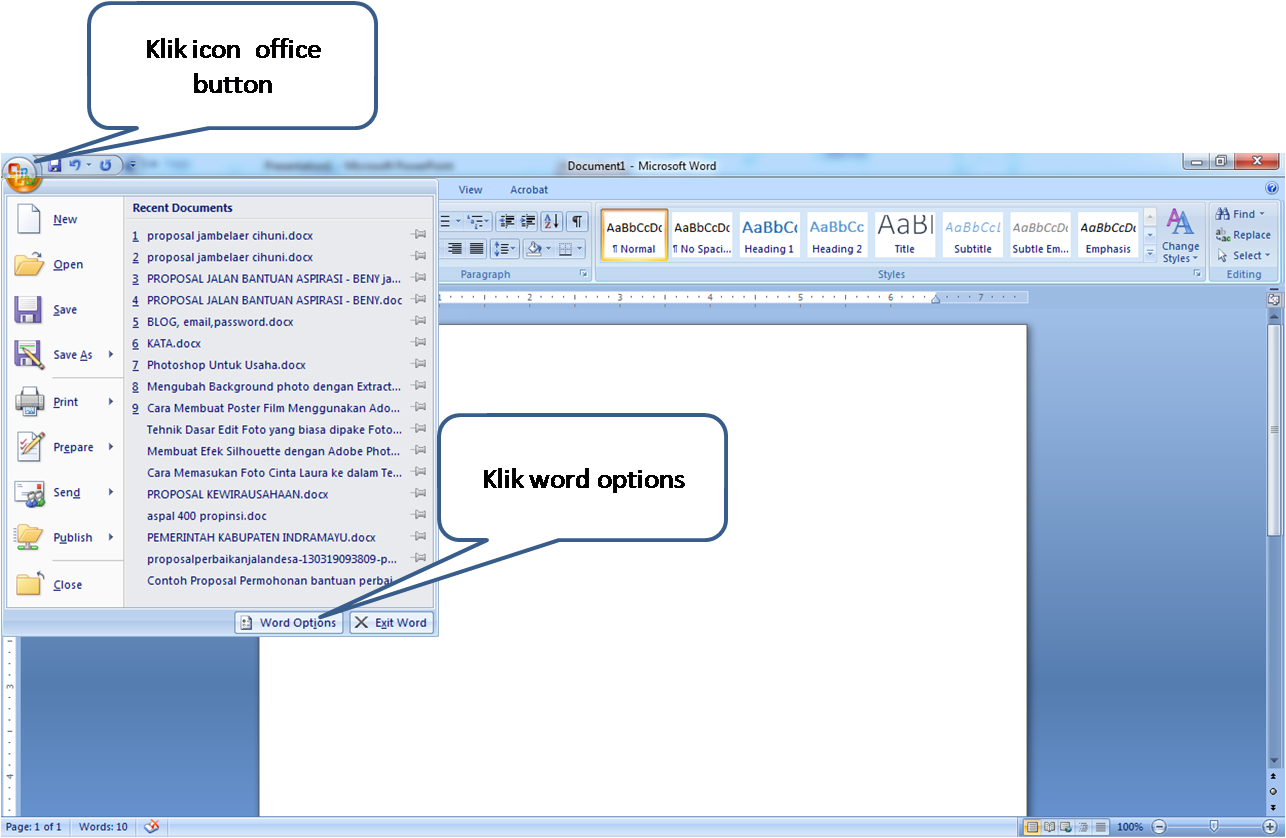Switch to the Acrobat ribbon tab
This screenshot has width=1286, height=838.
coord(529,190)
